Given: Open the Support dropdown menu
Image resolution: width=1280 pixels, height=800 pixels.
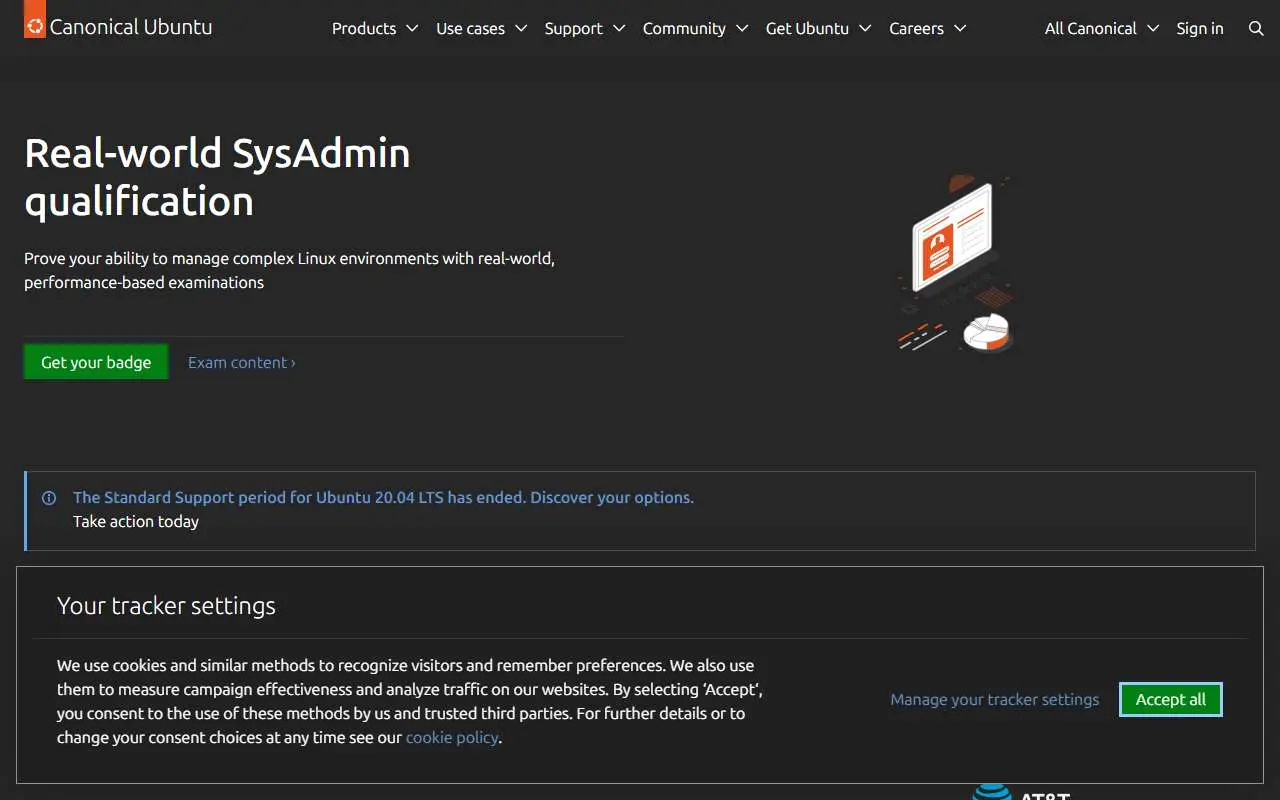Looking at the screenshot, I should coord(585,28).
